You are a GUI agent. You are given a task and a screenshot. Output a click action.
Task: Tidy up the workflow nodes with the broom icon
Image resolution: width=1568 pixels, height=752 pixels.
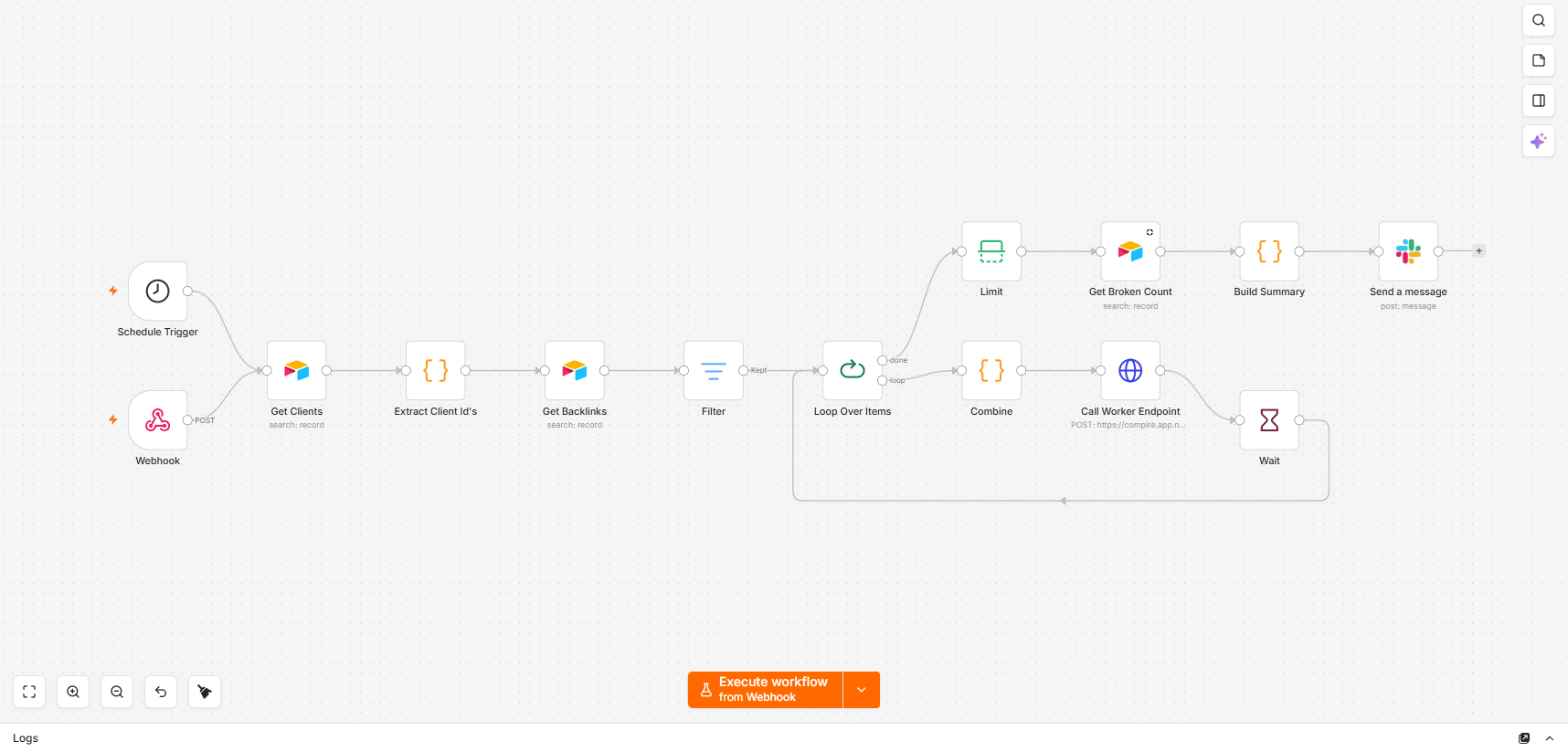tap(205, 692)
